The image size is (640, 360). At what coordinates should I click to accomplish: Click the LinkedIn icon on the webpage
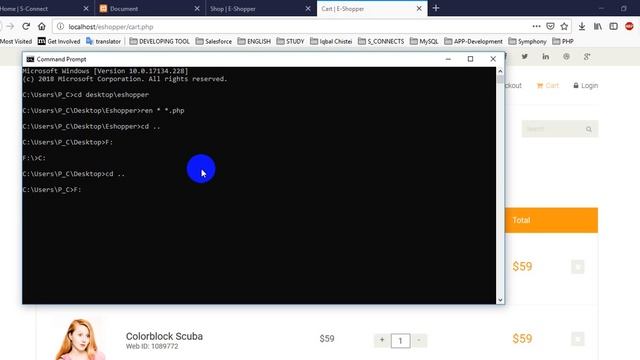[x=545, y=57]
